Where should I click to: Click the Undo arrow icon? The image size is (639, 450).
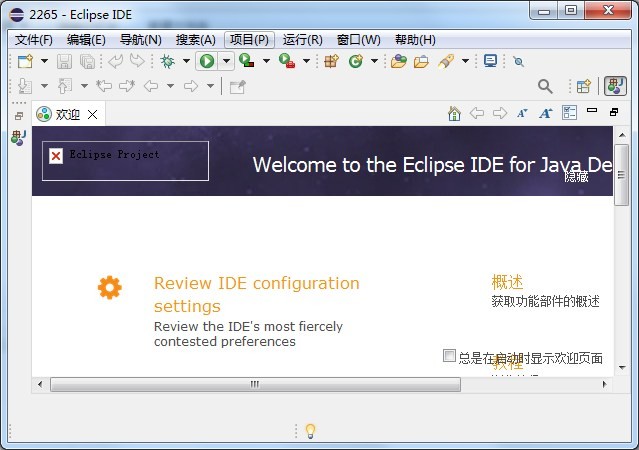pos(115,62)
